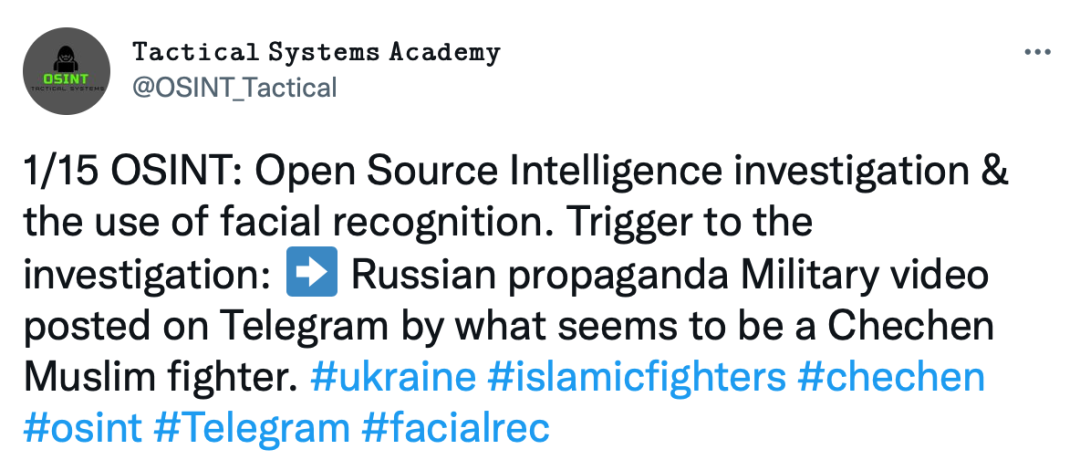Follow the #islamicfighters hashtag link
The height and width of the screenshot is (460, 1080).
tap(637, 378)
